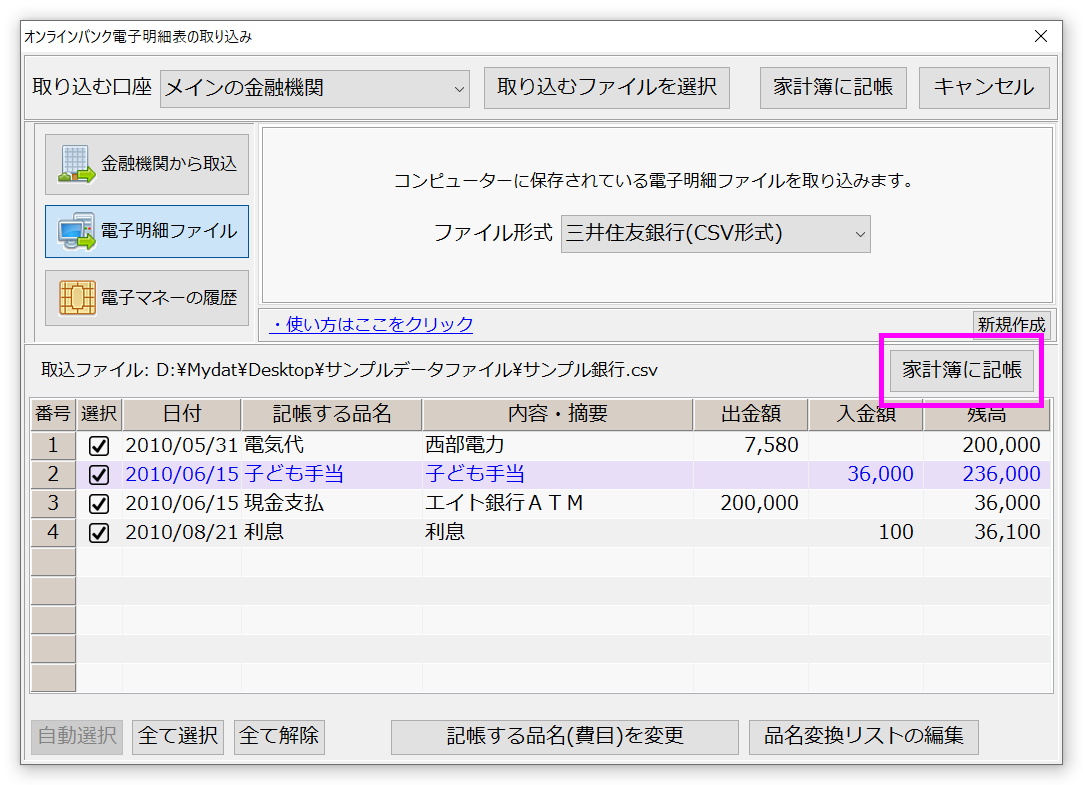Uncheck the checkbox for row 3 現金支払
The image size is (1083, 785).
pyautogui.click(x=99, y=504)
